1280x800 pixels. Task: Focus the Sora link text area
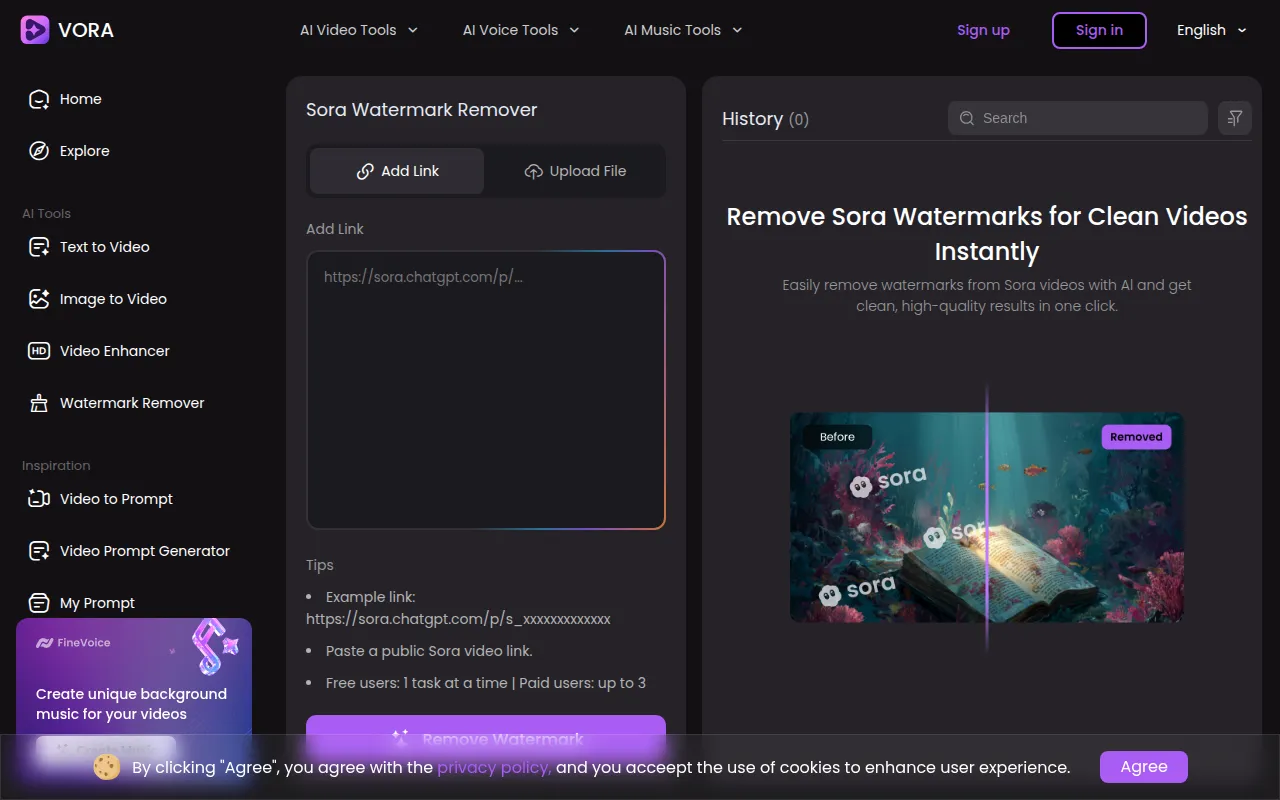[486, 390]
